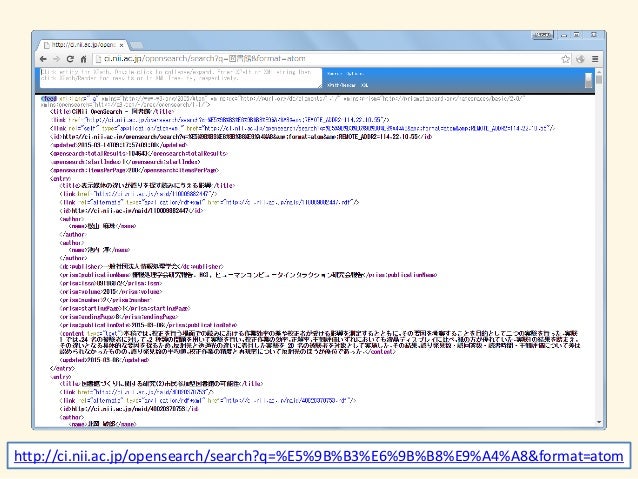Viewport: 638px width, 479px height.
Task: Select second entry id naid/40020370758 line
Action: point(129,409)
